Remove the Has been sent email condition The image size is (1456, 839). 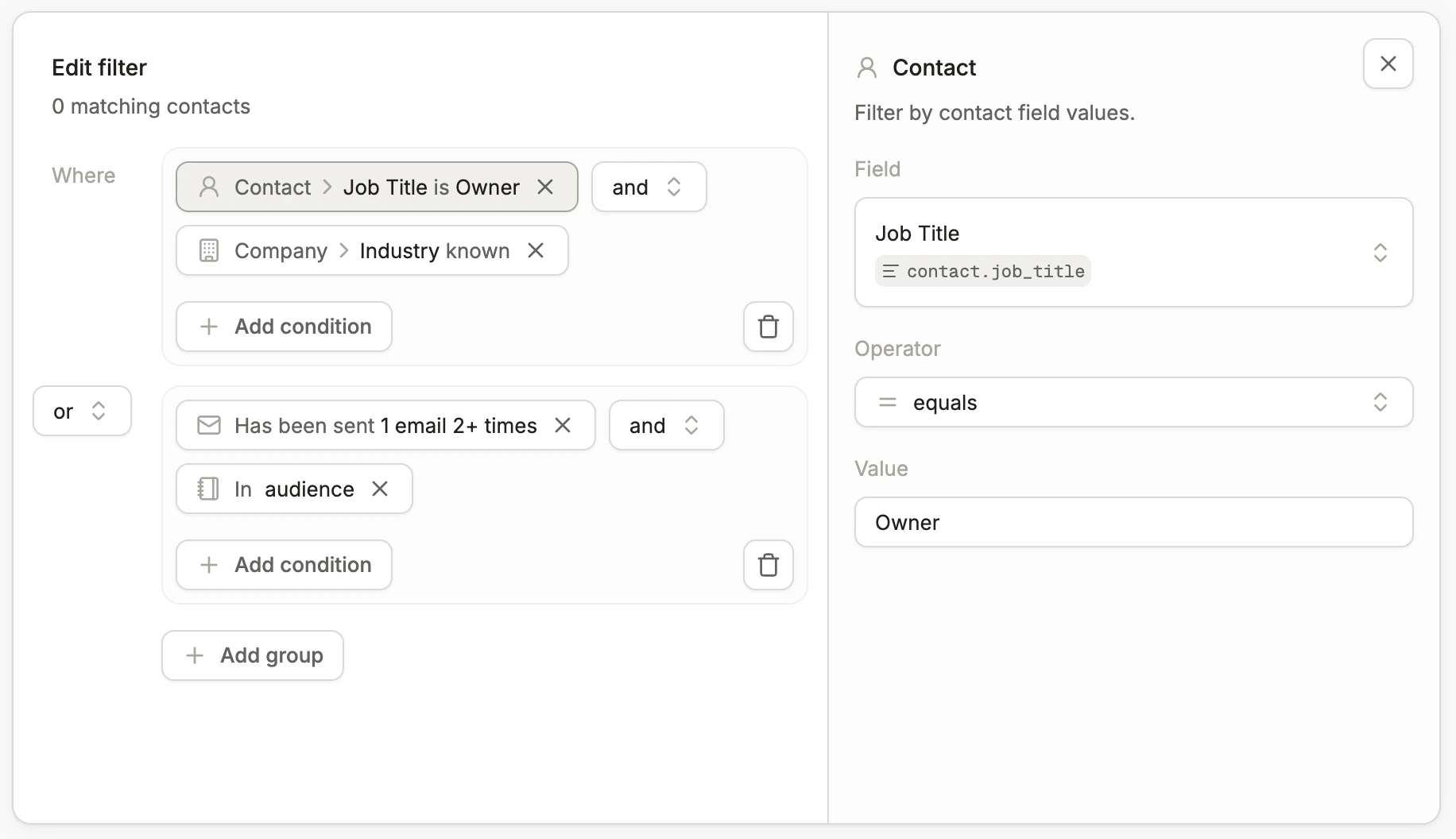pyautogui.click(x=563, y=425)
